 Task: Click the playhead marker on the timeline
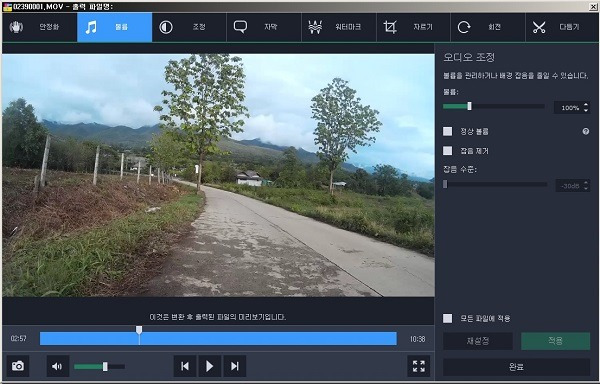click(x=139, y=330)
